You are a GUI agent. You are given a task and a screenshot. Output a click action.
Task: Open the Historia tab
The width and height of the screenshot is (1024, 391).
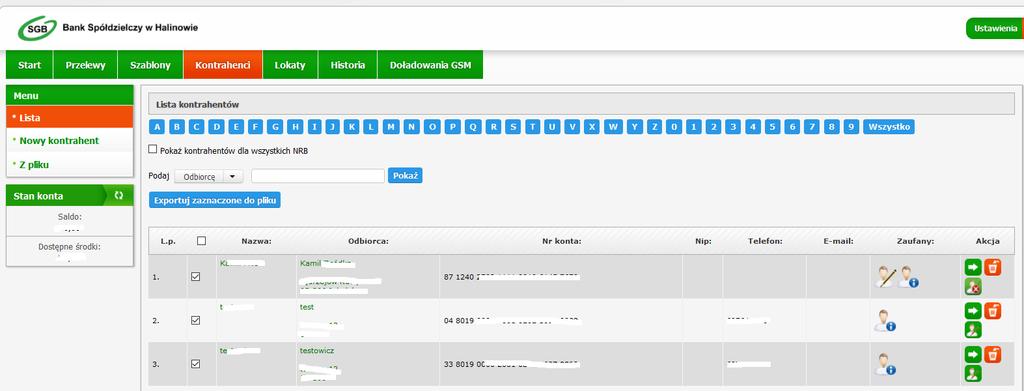point(348,65)
